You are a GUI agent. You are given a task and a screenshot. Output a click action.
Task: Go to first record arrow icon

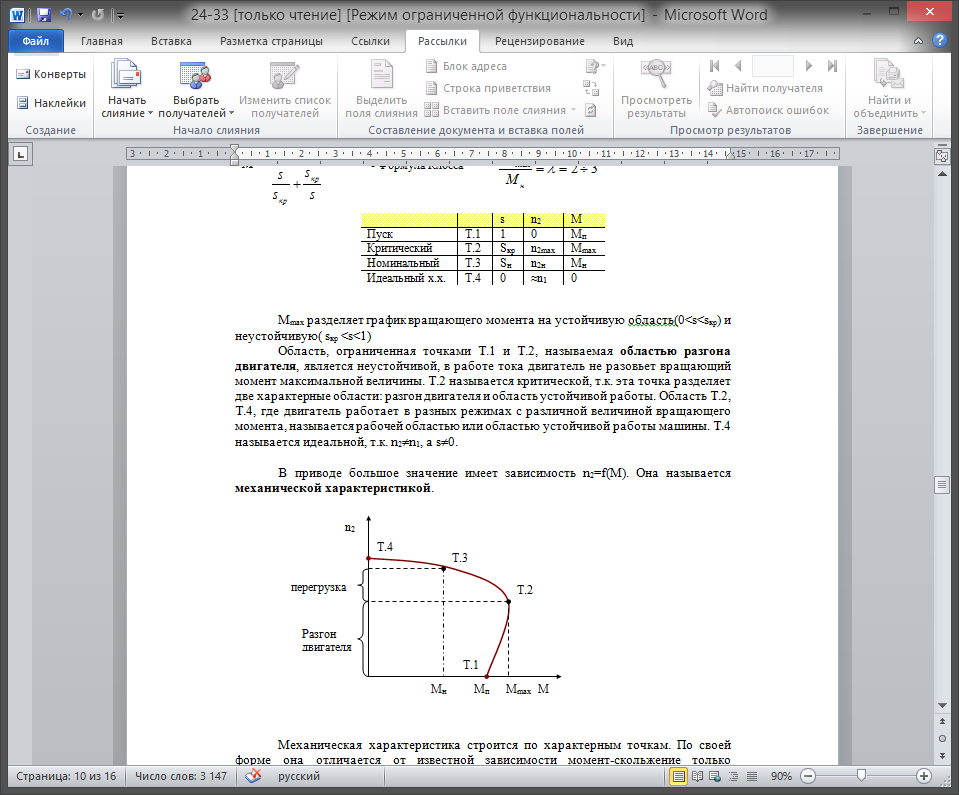click(714, 65)
